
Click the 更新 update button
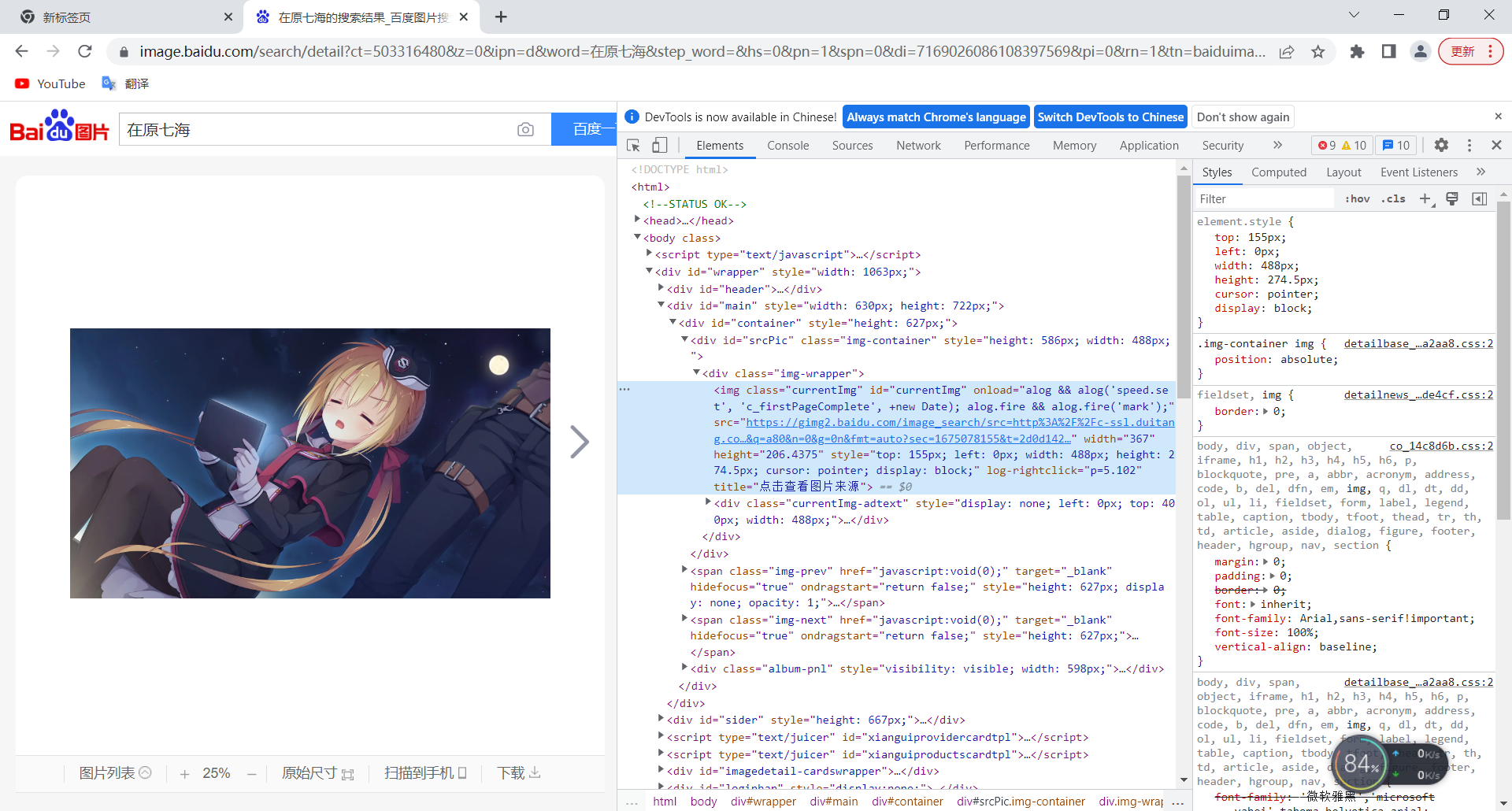tap(1470, 52)
